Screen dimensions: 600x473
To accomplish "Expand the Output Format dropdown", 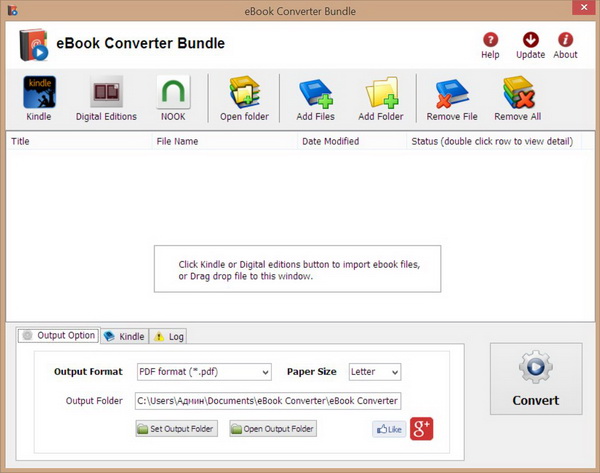I will pos(204,372).
